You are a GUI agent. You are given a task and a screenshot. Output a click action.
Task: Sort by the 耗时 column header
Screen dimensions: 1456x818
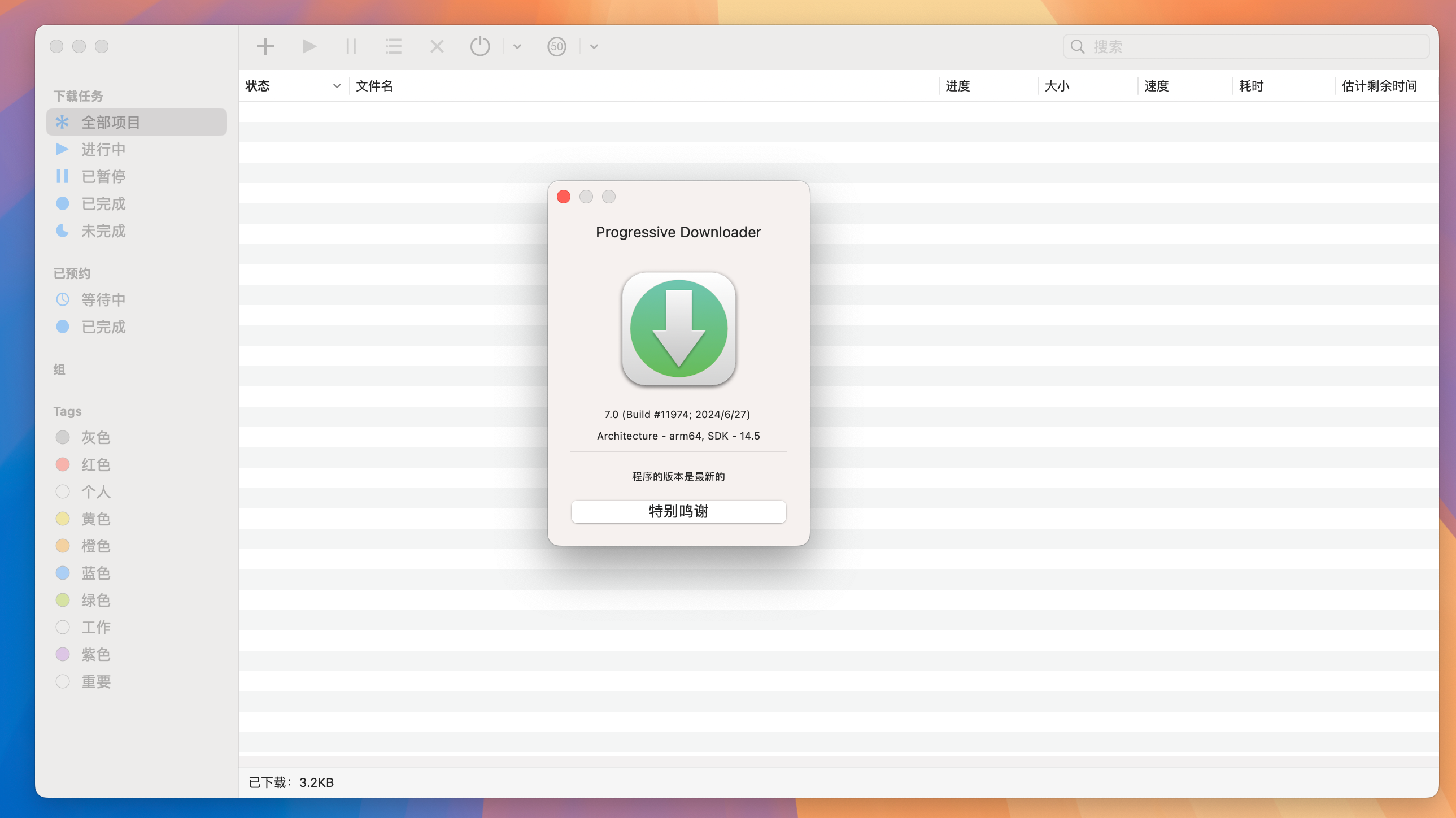coord(1284,86)
